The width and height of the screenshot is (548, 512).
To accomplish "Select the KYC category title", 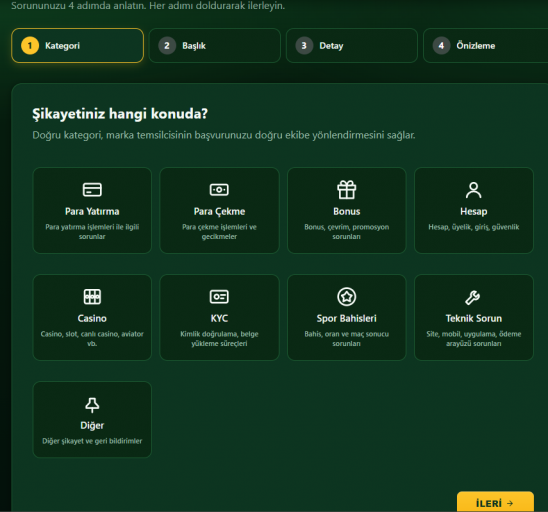I will (219, 318).
